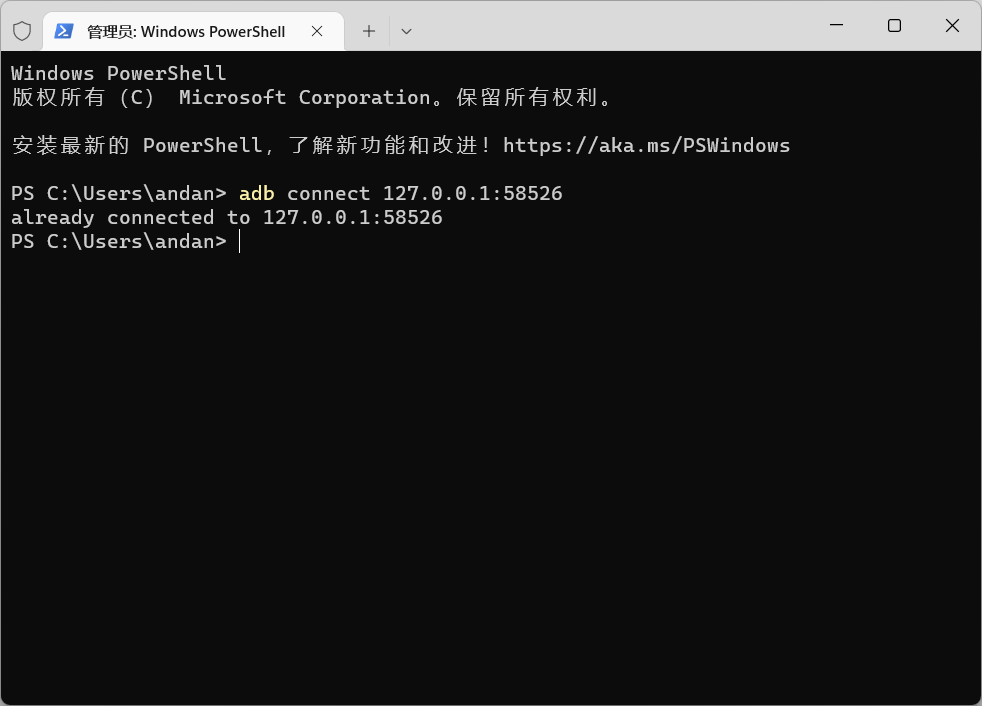Click the first PS C:\Users\andan> prompt
Image resolution: width=982 pixels, height=706 pixels.
[118, 194]
